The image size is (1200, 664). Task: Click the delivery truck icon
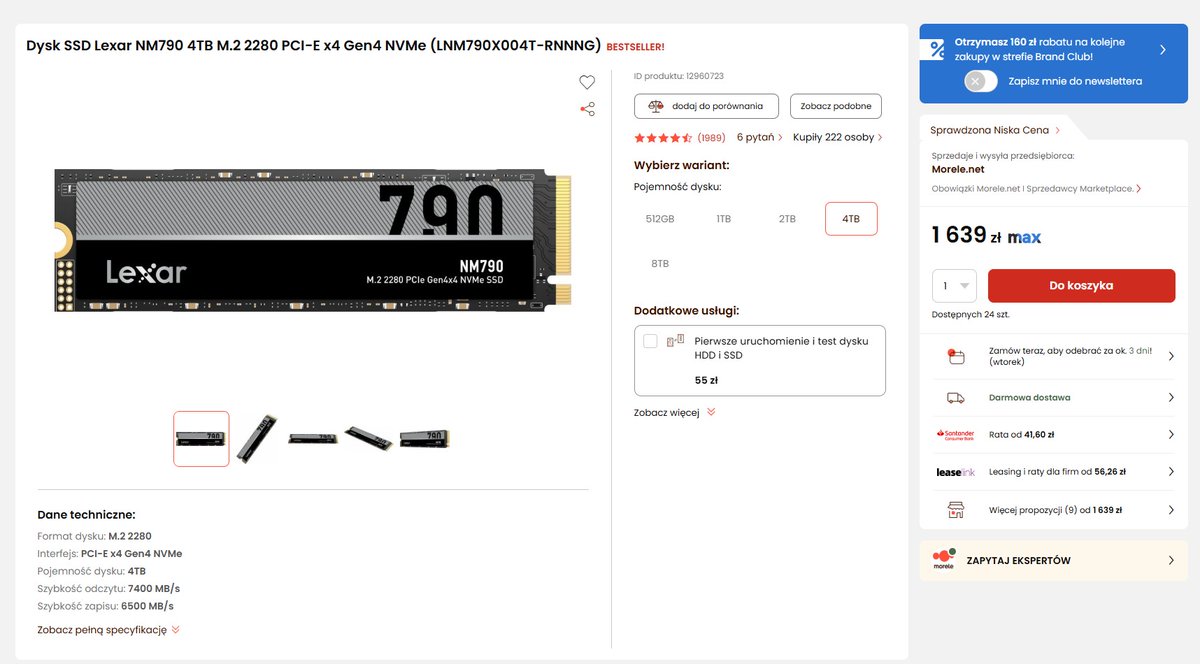click(955, 398)
